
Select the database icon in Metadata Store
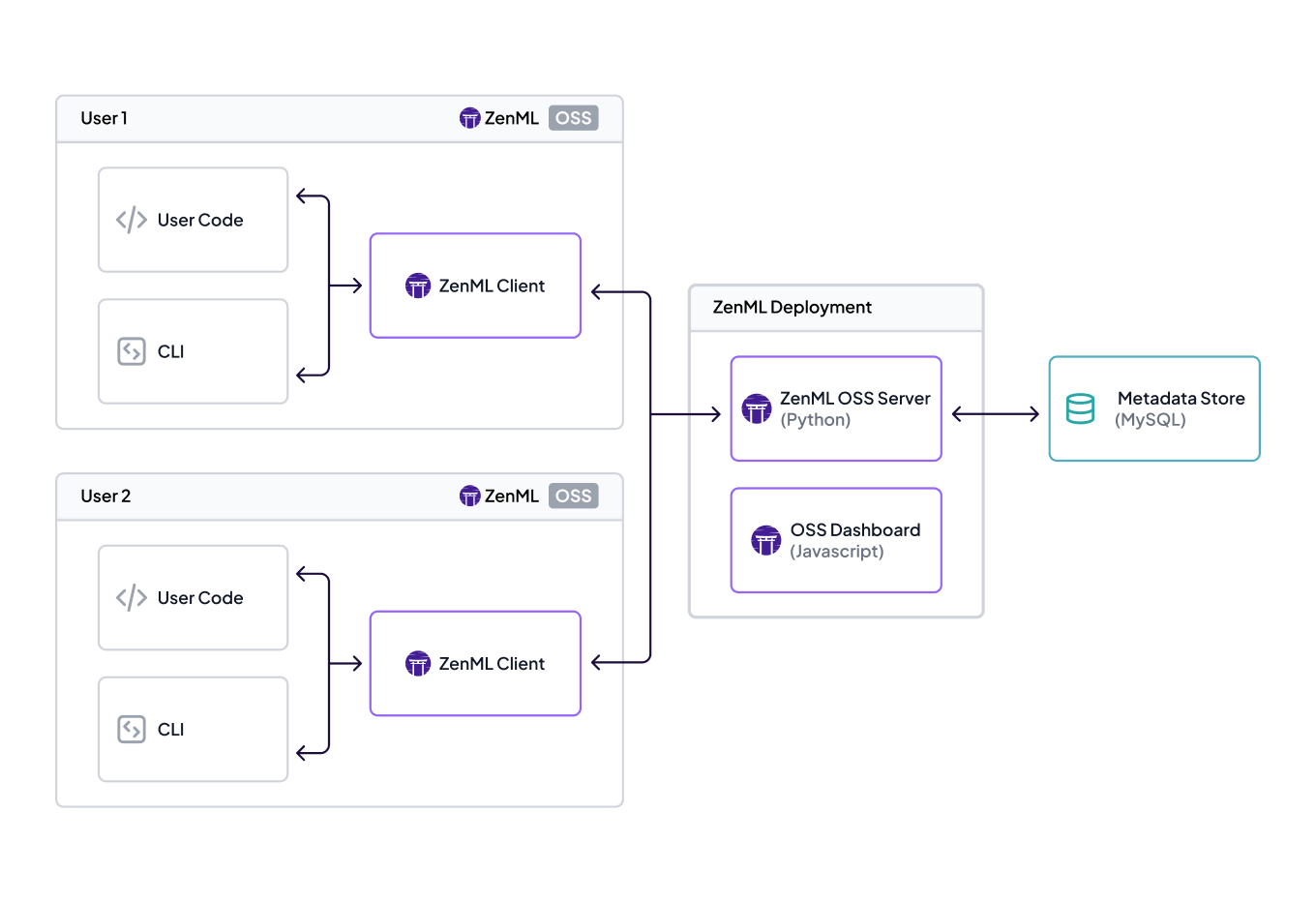tap(1081, 408)
